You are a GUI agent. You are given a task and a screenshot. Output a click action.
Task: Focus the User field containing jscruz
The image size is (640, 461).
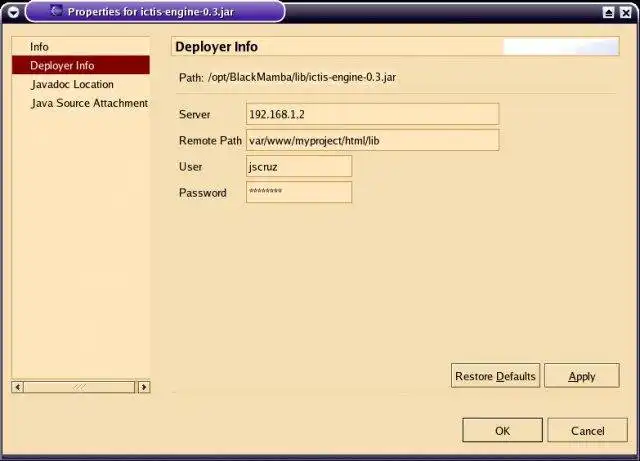299,166
